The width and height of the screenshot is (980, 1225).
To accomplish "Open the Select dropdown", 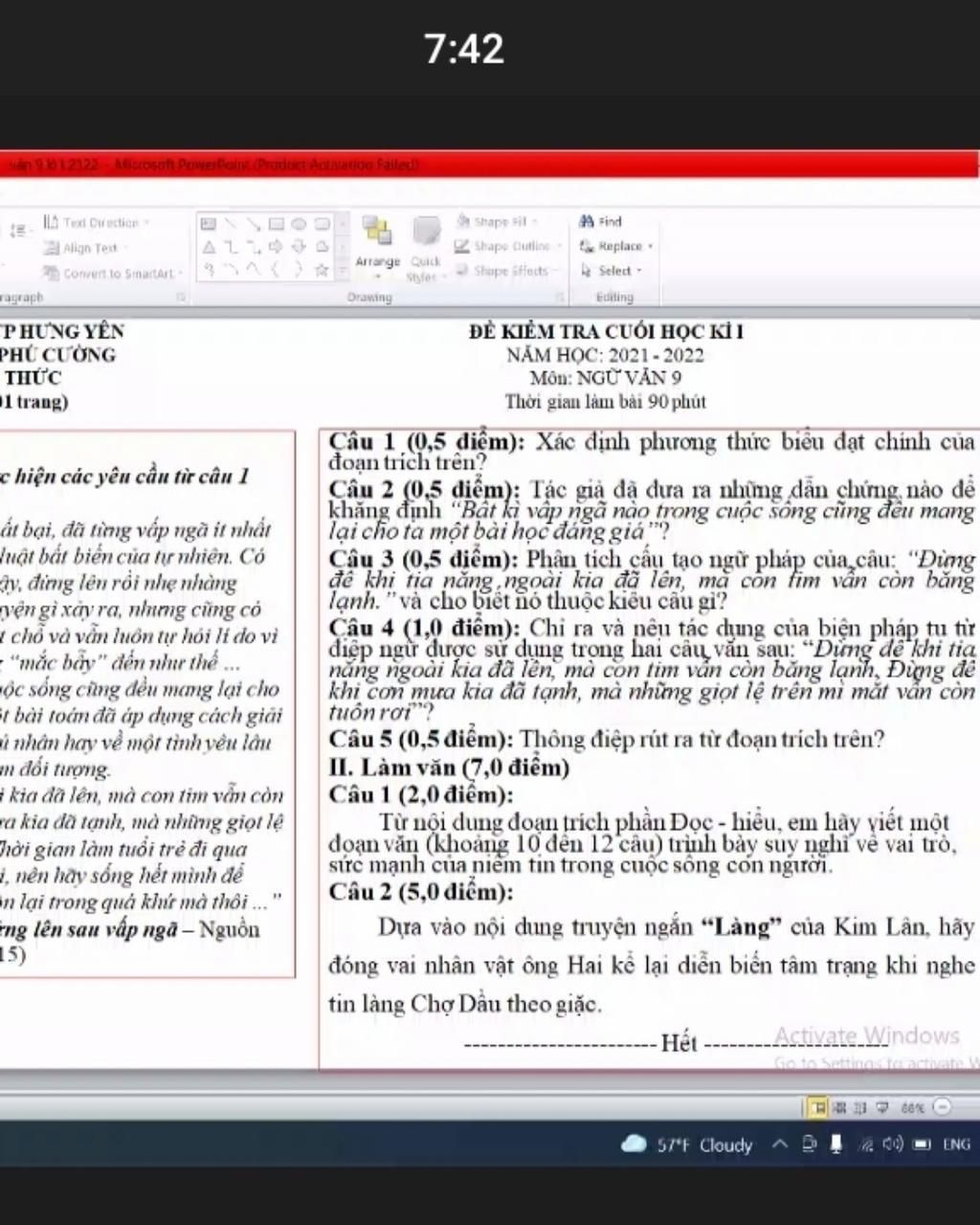I will [611, 271].
